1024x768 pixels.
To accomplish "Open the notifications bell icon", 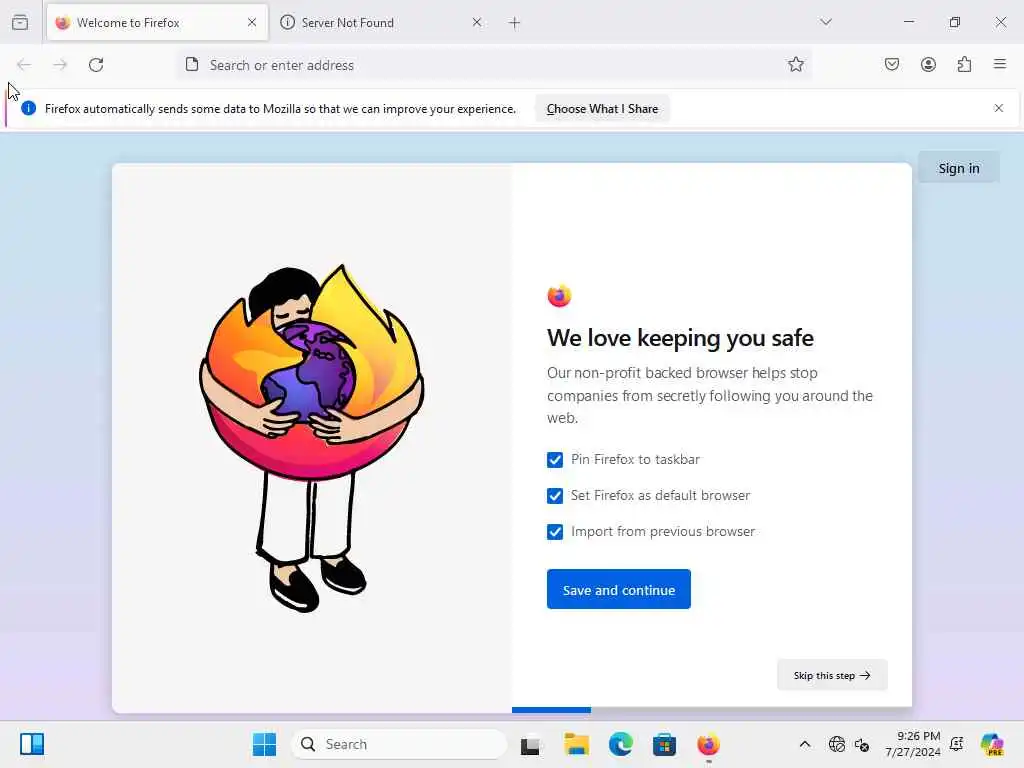I will [x=957, y=744].
